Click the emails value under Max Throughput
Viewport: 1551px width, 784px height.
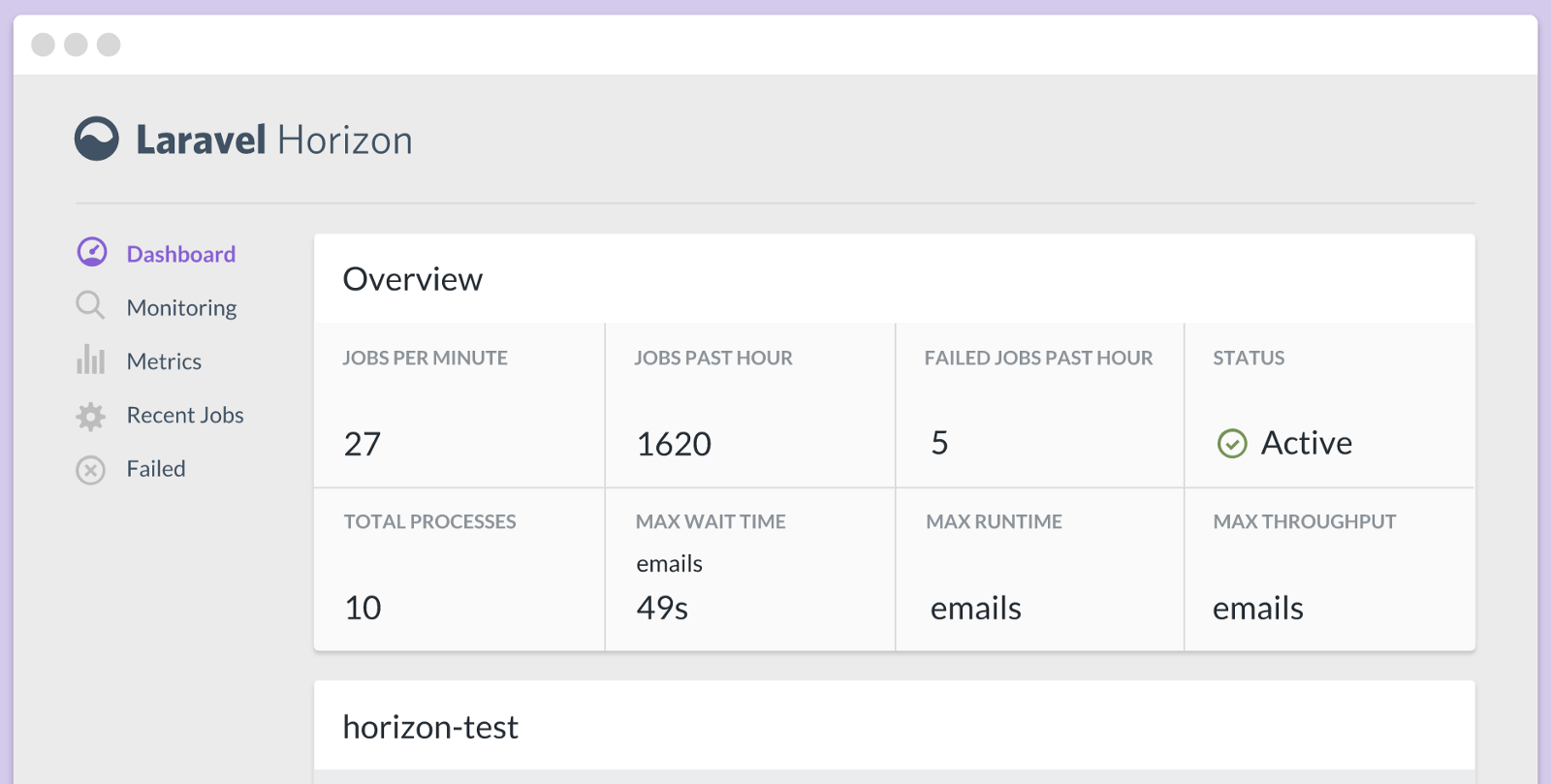(x=1258, y=609)
